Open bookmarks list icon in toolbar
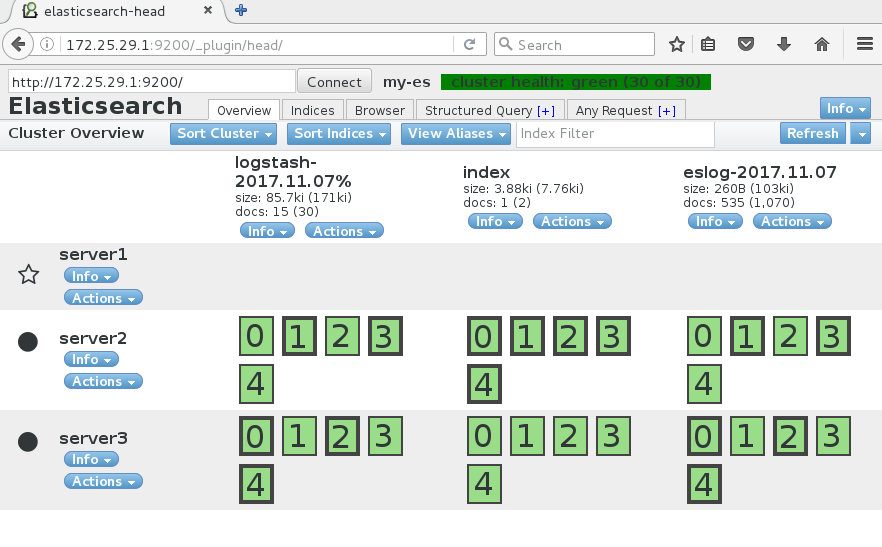The image size is (882, 547). click(708, 44)
